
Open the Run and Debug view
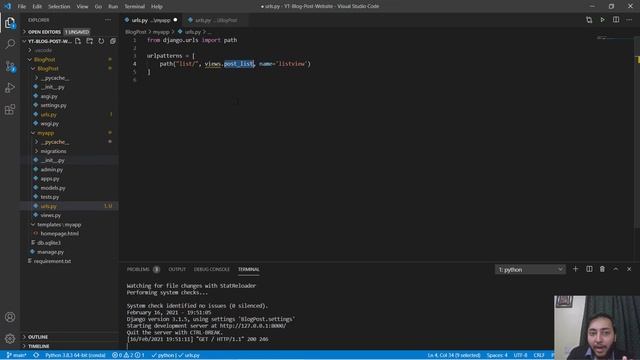pyautogui.click(x=10, y=88)
